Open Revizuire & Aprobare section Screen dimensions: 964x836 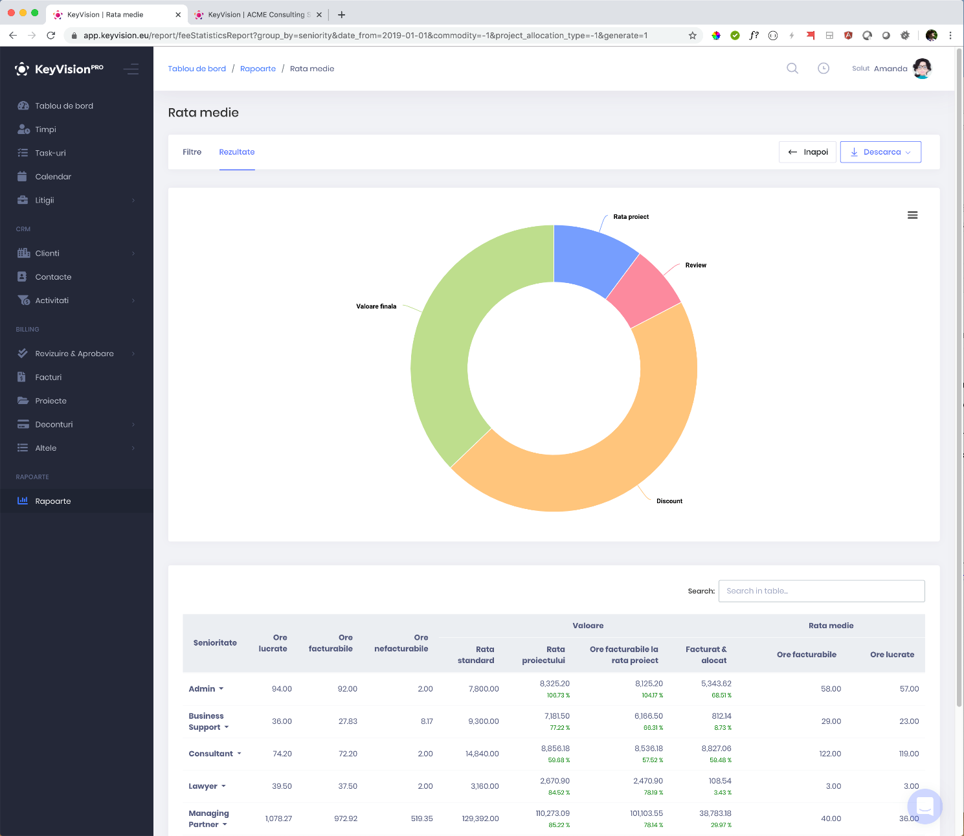pos(74,353)
